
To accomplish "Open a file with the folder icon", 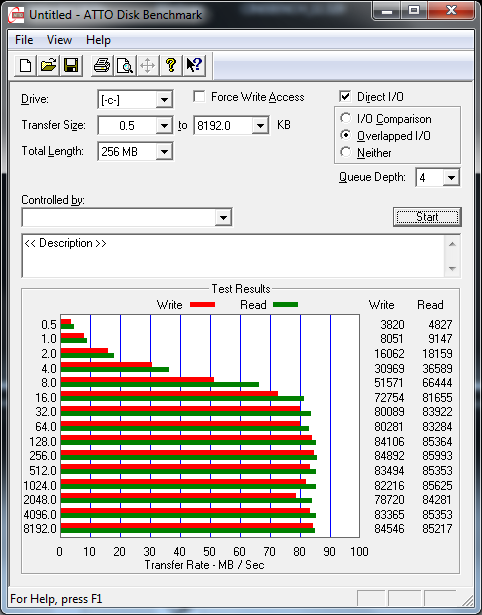I will (x=48, y=65).
